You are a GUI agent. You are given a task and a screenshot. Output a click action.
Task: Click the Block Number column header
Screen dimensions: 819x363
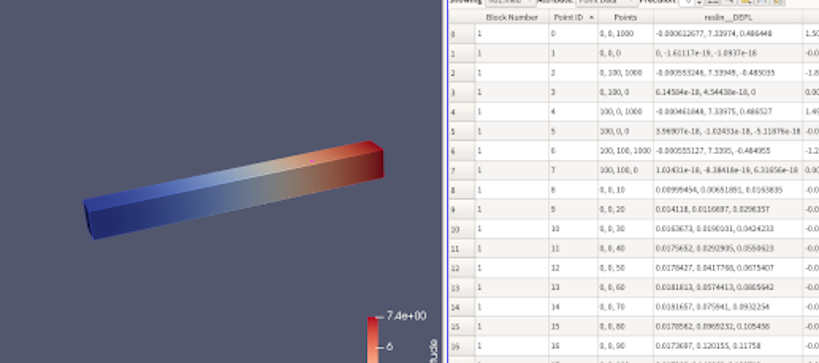pos(511,17)
